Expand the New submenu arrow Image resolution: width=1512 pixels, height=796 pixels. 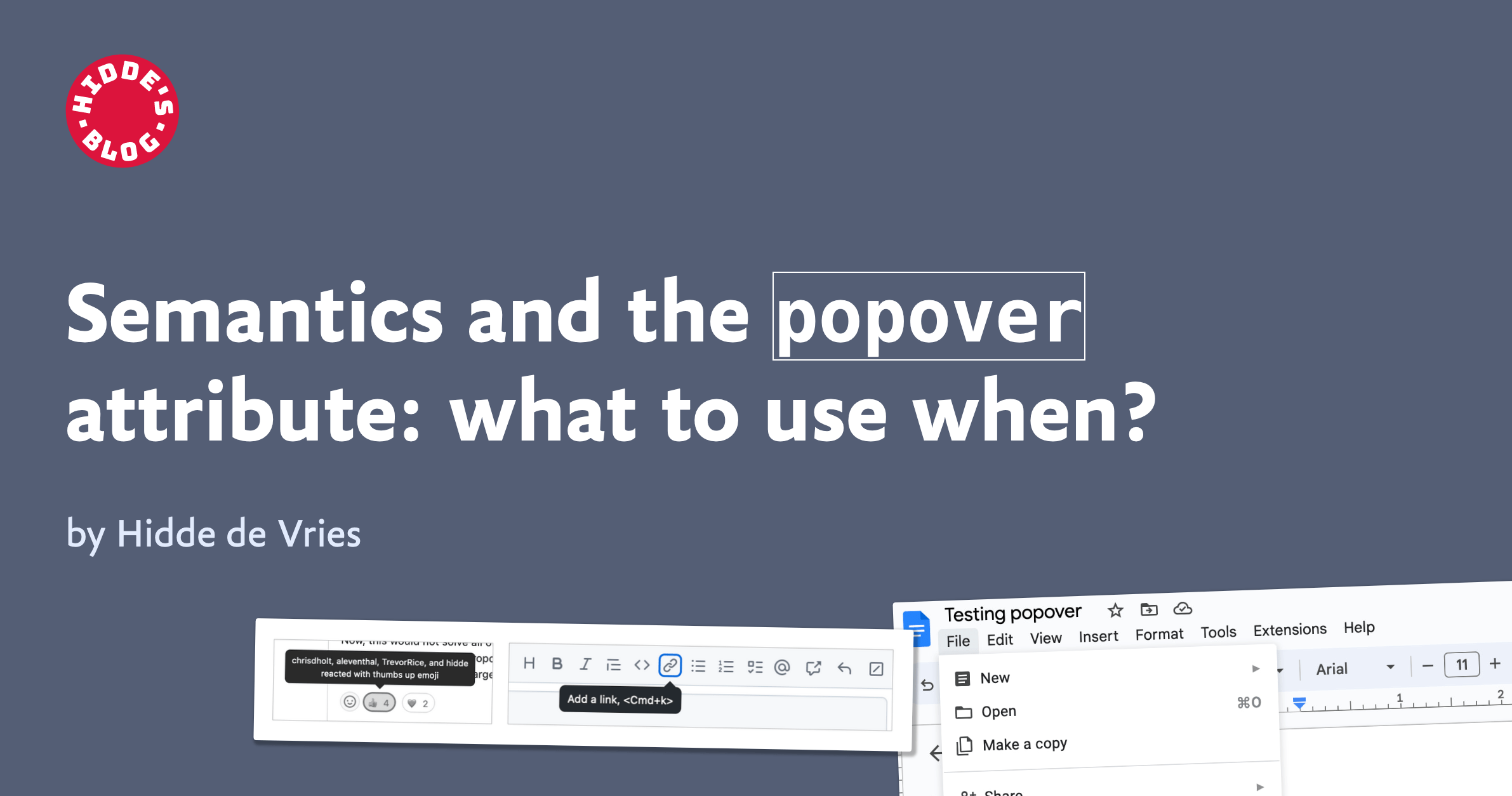pos(1255,668)
